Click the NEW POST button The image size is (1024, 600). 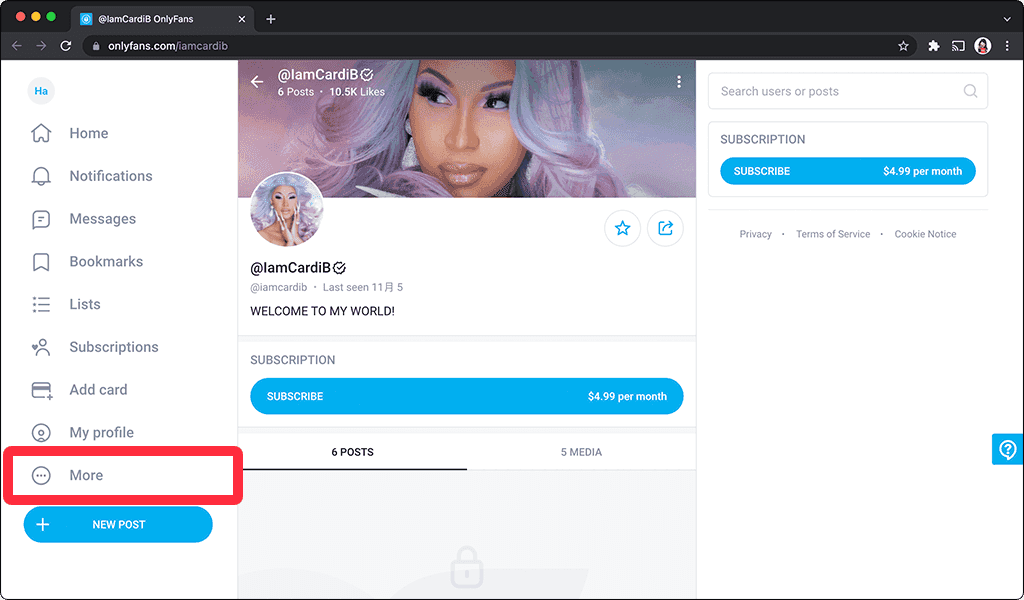click(x=118, y=524)
